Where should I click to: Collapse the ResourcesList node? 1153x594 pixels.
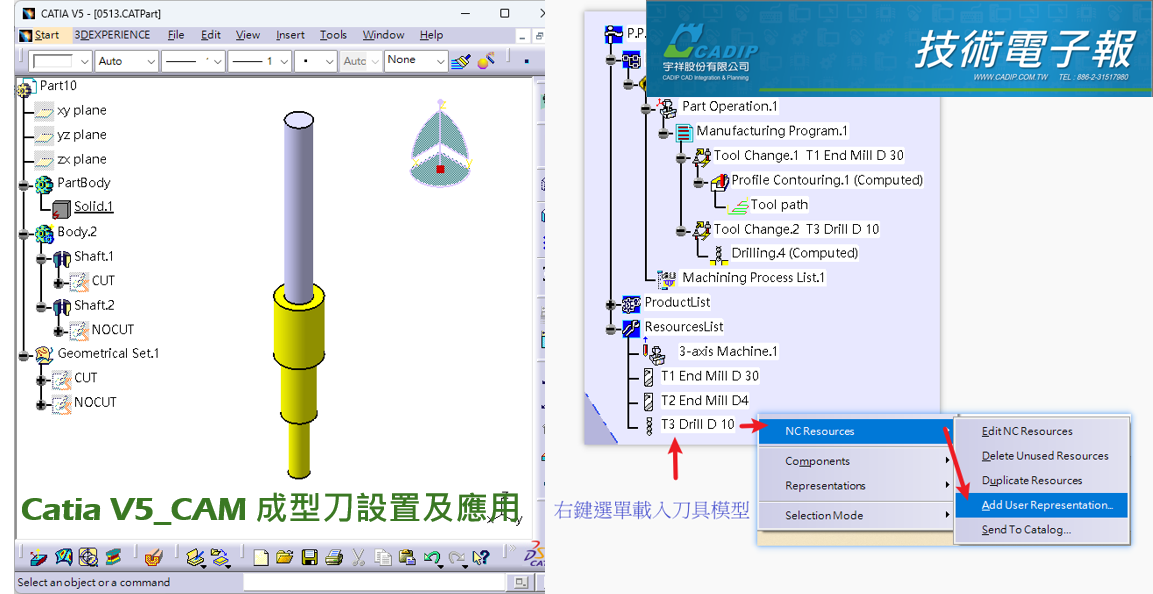click(610, 328)
